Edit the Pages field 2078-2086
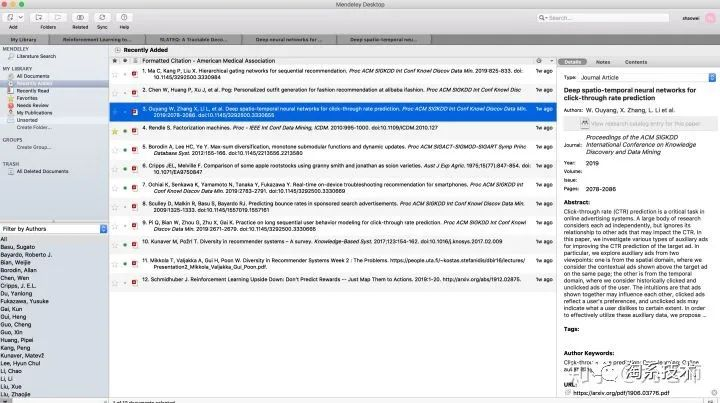Screen dimensions: 720x403 pos(601,189)
